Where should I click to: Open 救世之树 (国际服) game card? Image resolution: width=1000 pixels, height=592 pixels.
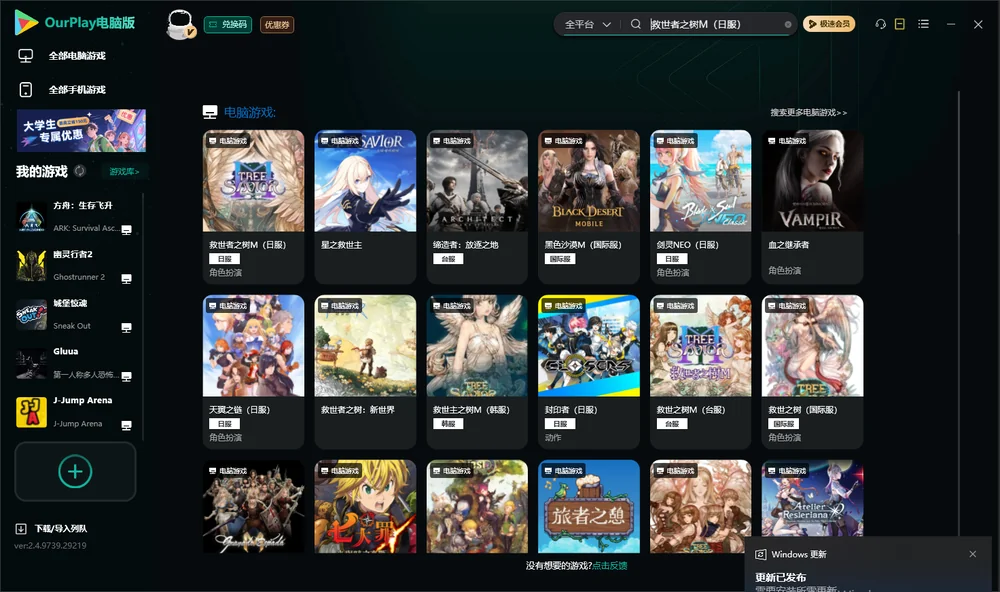(x=812, y=371)
